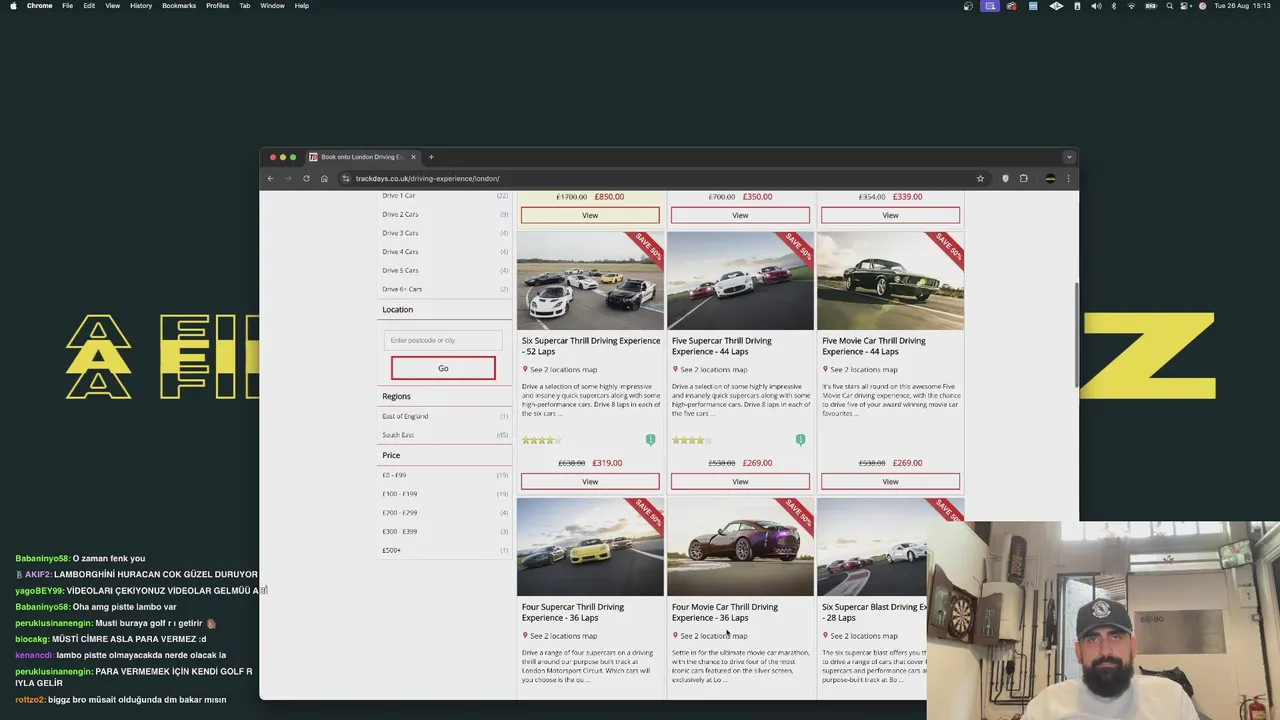Image resolution: width=1280 pixels, height=720 pixels.
Task: Open Spotlight search in the menu bar
Action: click(1169, 6)
